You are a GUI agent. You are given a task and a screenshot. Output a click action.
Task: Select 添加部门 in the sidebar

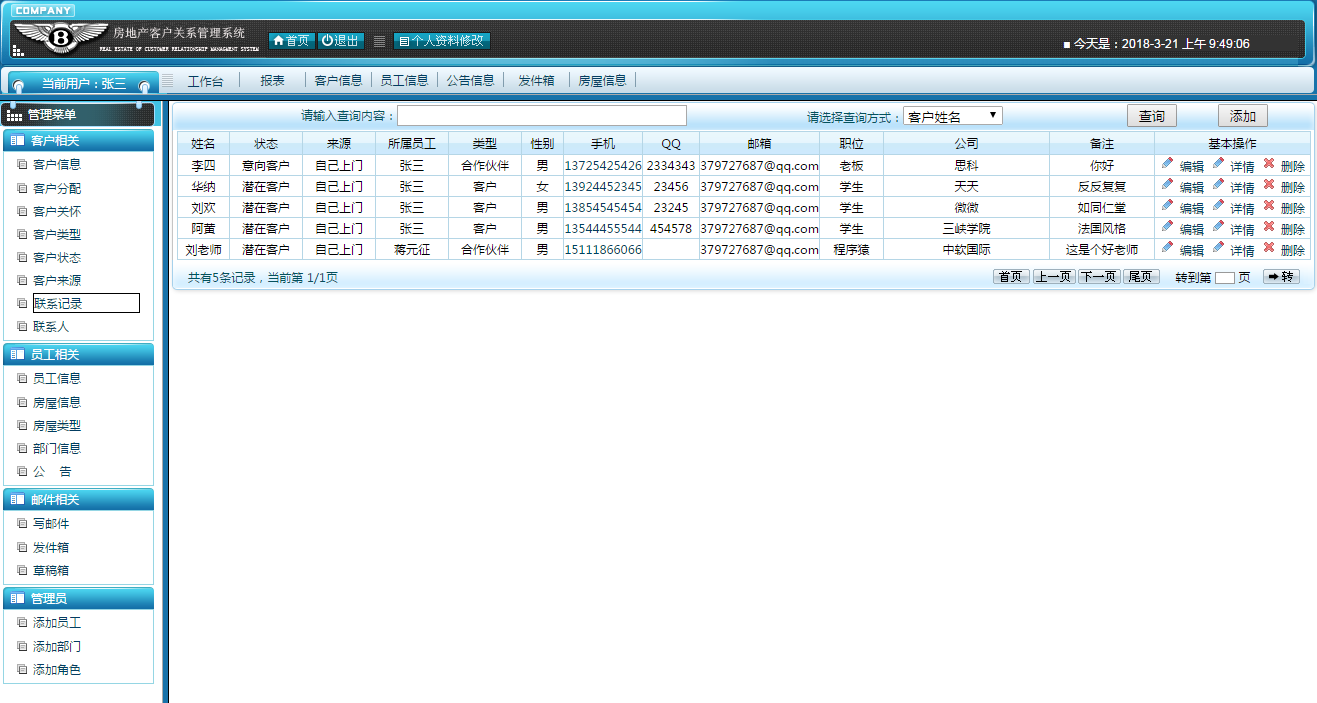(57, 646)
